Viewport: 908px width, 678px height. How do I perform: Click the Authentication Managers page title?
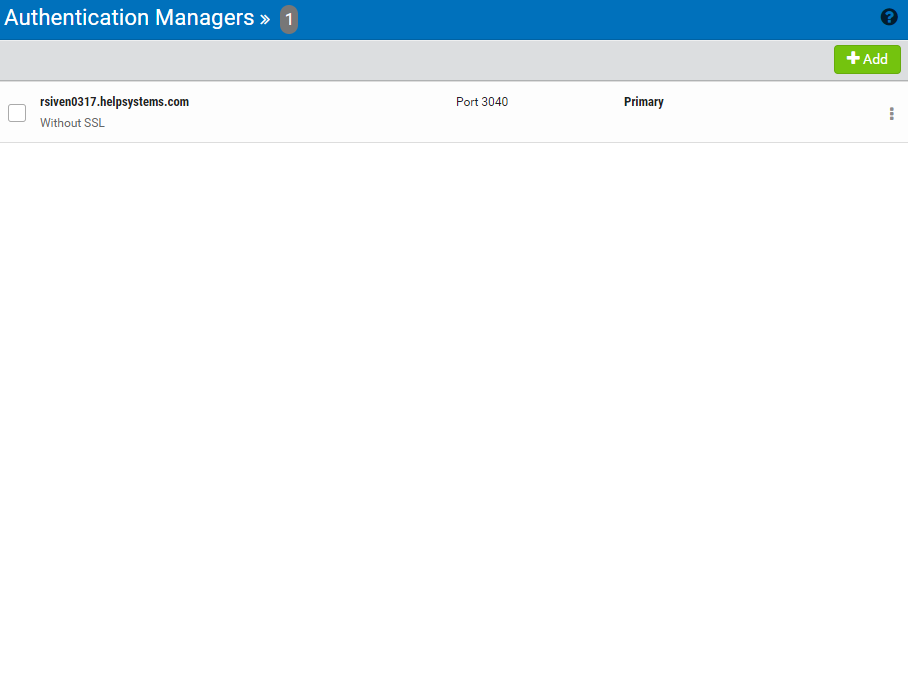pos(129,18)
